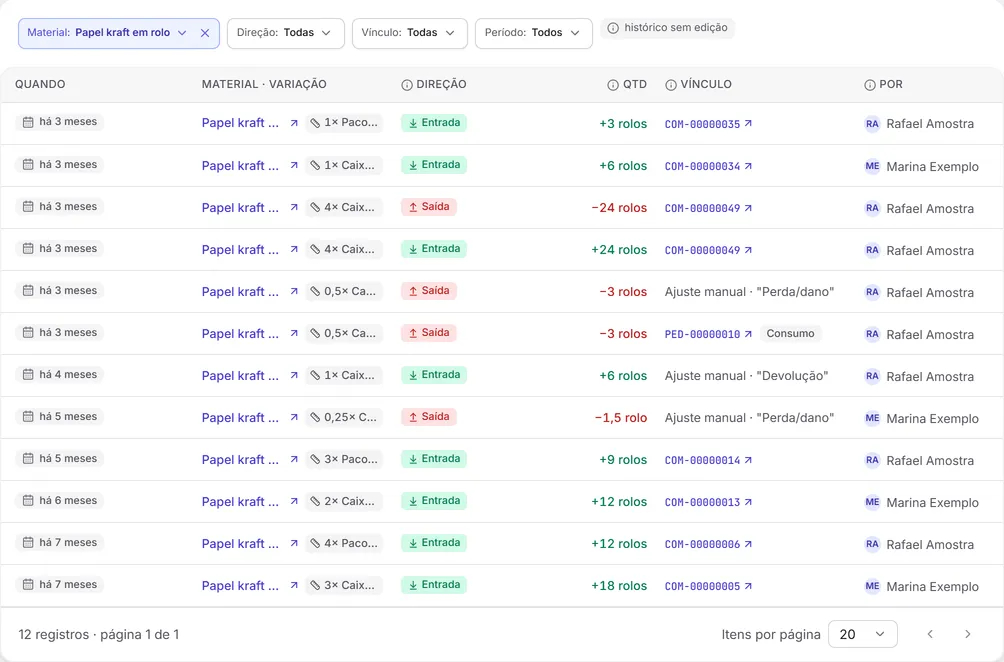This screenshot has height=662, width=1004.
Task: Expand the Direção filter dropdown
Action: [286, 33]
